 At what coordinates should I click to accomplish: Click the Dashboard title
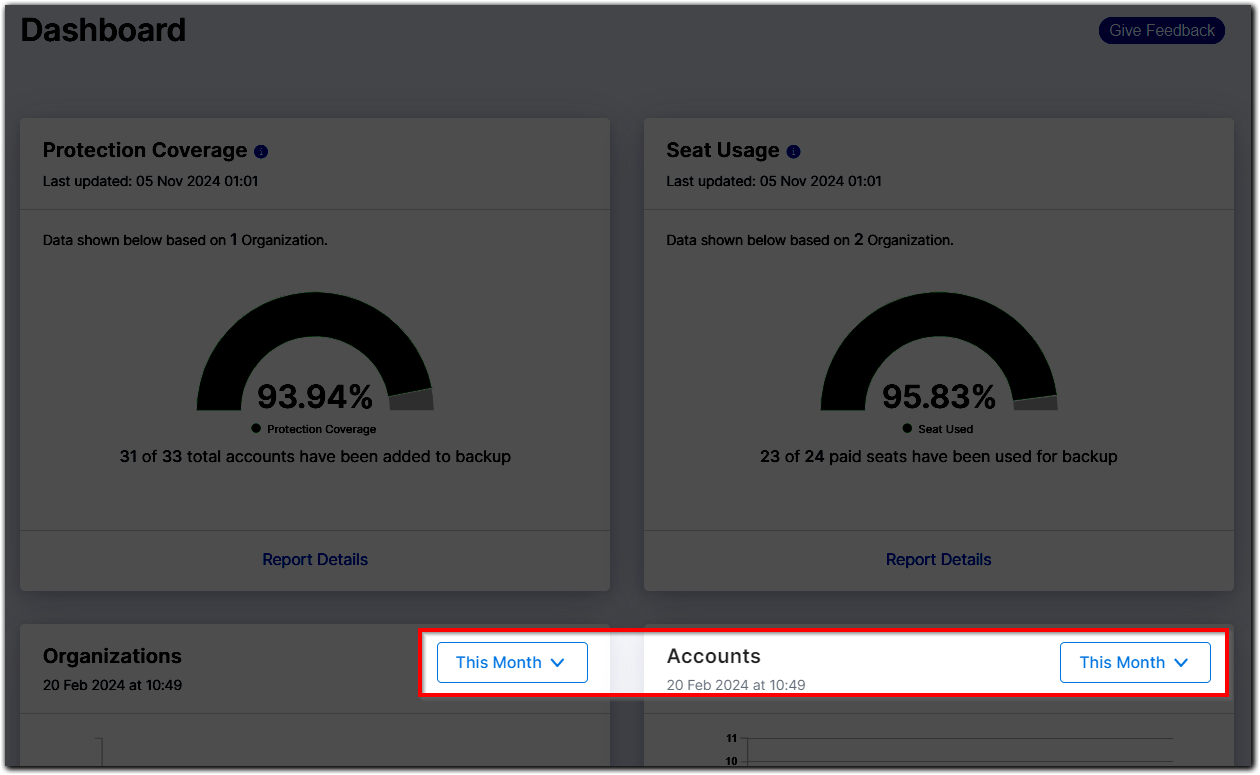[x=103, y=30]
